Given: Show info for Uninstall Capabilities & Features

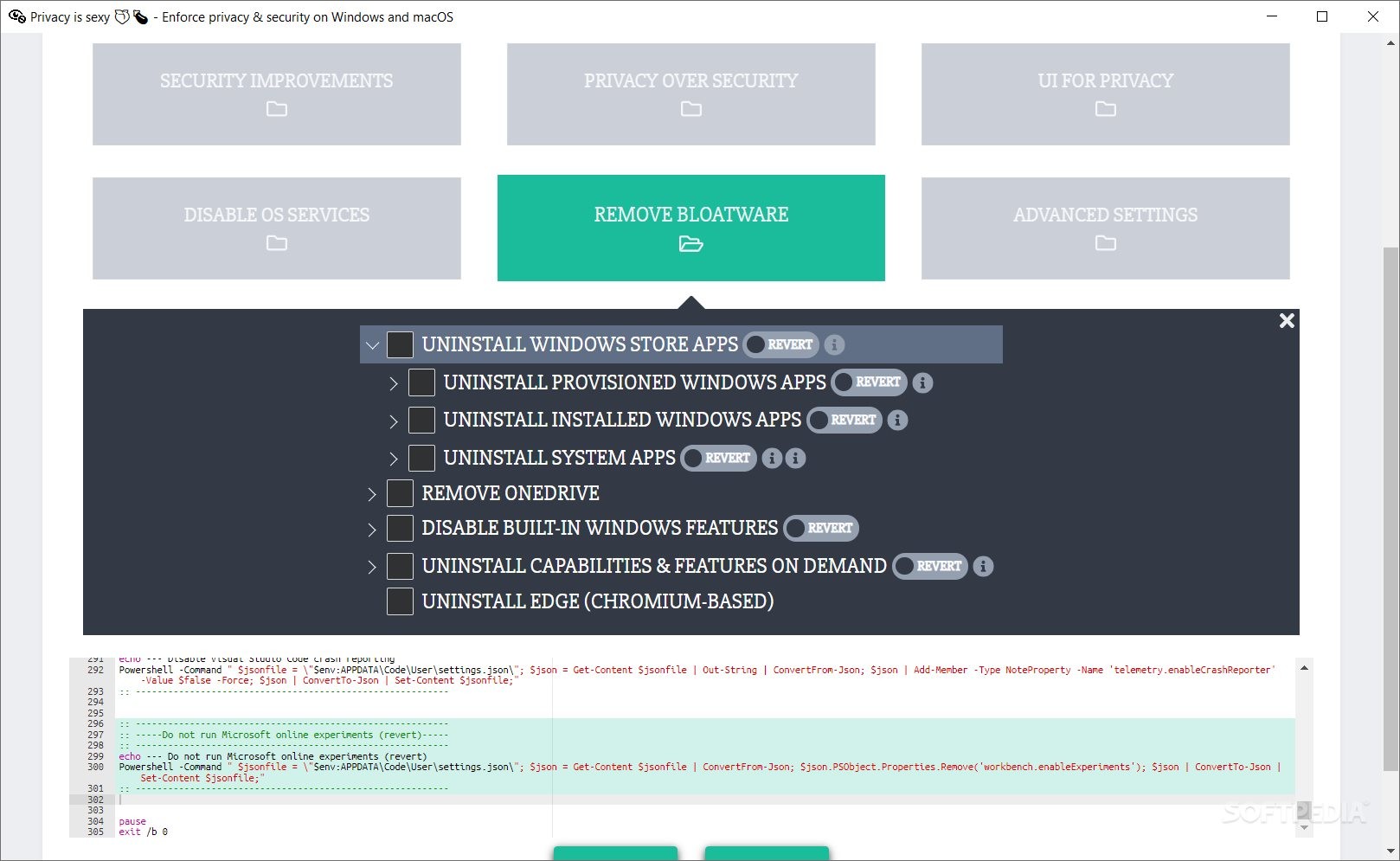Looking at the screenshot, I should coord(983,566).
